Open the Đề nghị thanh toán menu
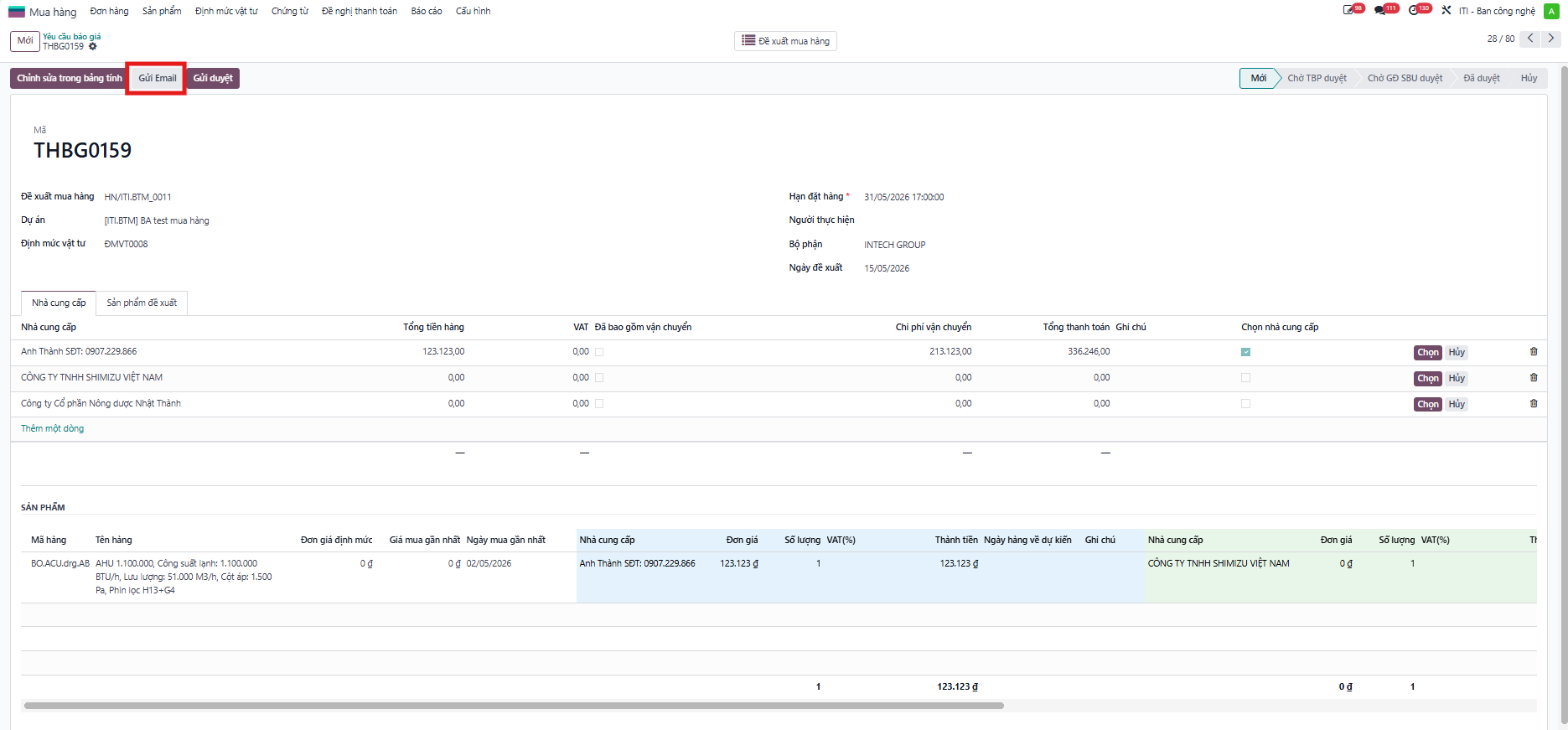1568x730 pixels. point(360,11)
